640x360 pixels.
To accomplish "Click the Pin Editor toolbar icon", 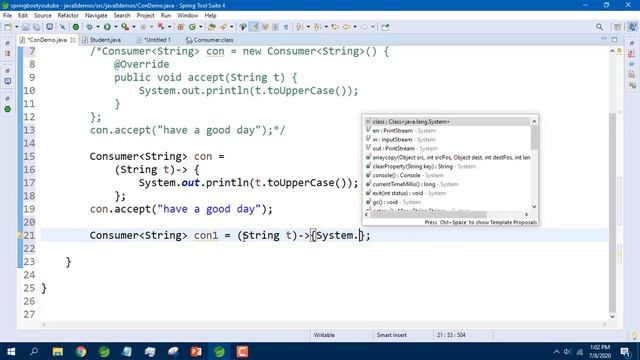I will 385,27.
